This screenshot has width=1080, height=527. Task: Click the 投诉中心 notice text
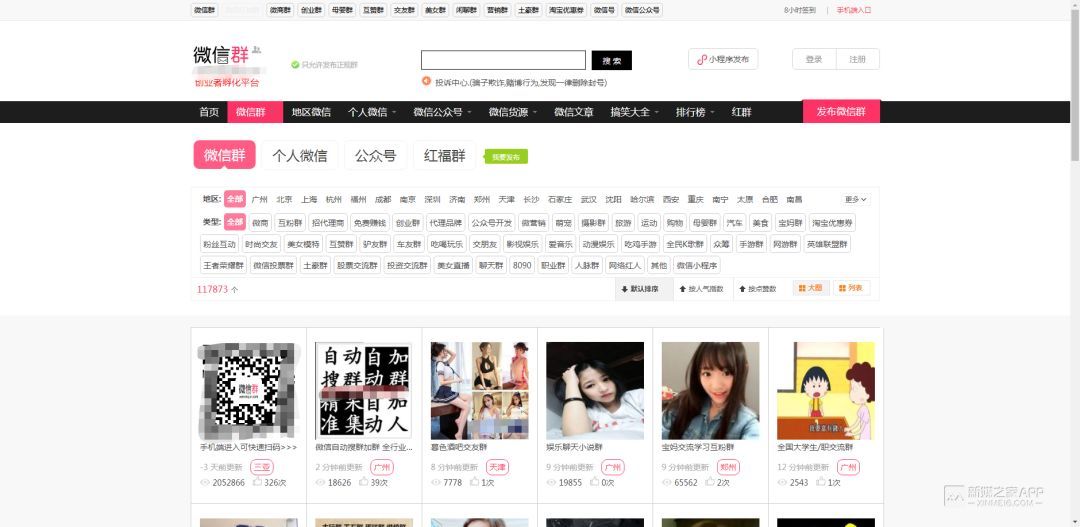click(x=521, y=82)
